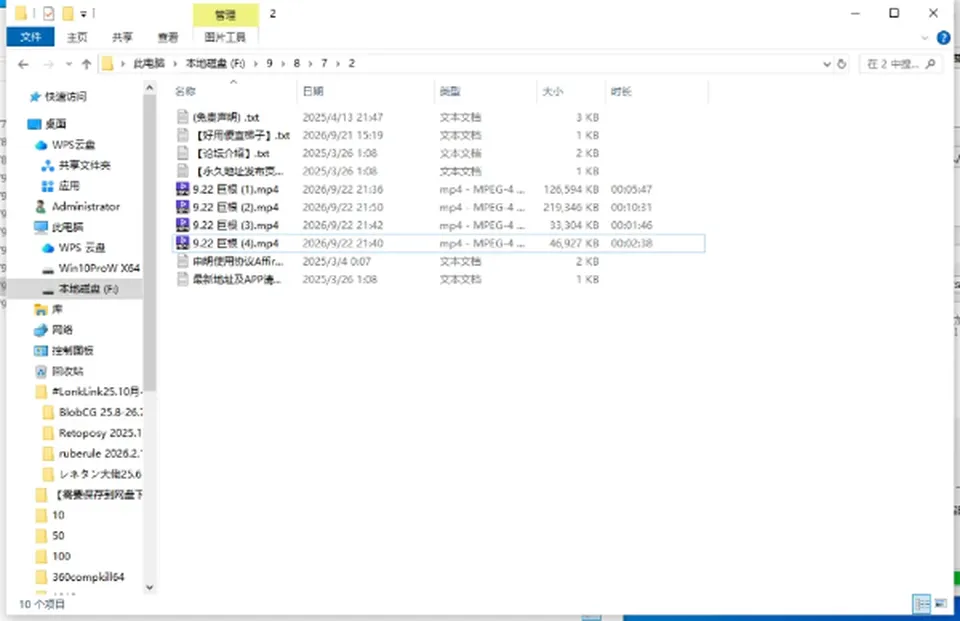Viewport: 960px width, 621px height.
Task: Go back with the Back arrow
Action: point(23,64)
